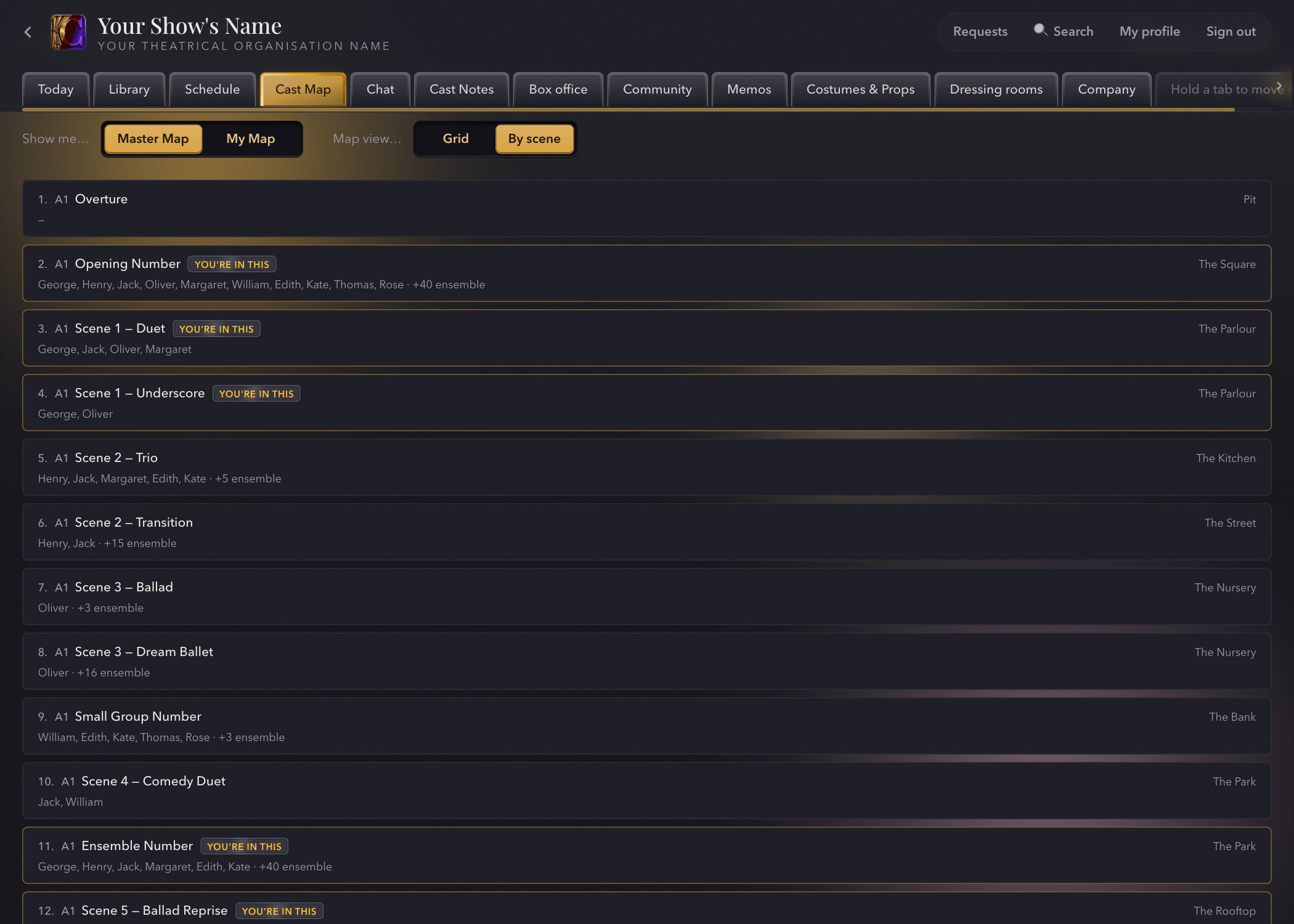Click the Your Show's Name title
Viewport: 1294px width, 924px height.
click(x=189, y=26)
